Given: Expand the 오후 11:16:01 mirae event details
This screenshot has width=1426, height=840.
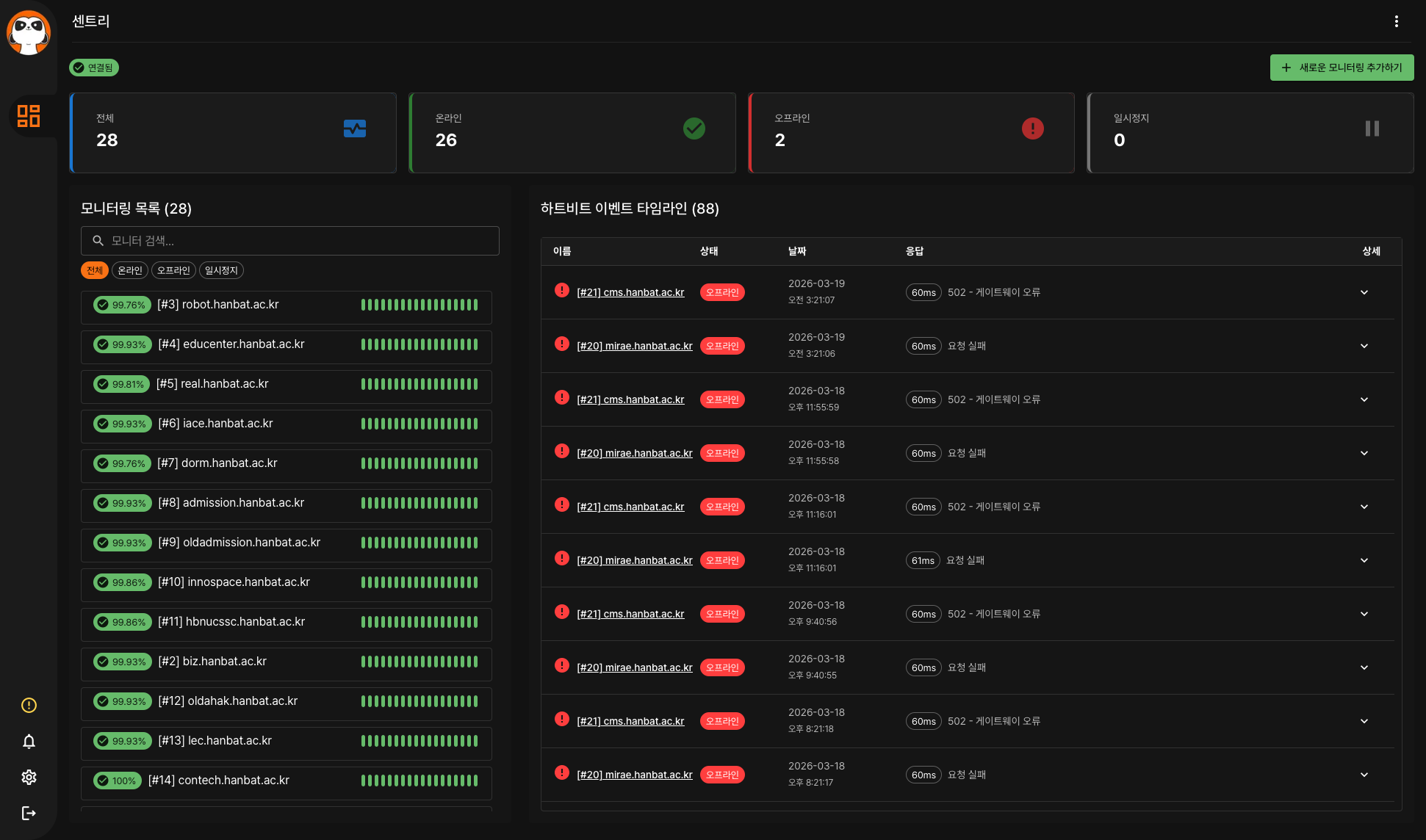Looking at the screenshot, I should (x=1364, y=560).
